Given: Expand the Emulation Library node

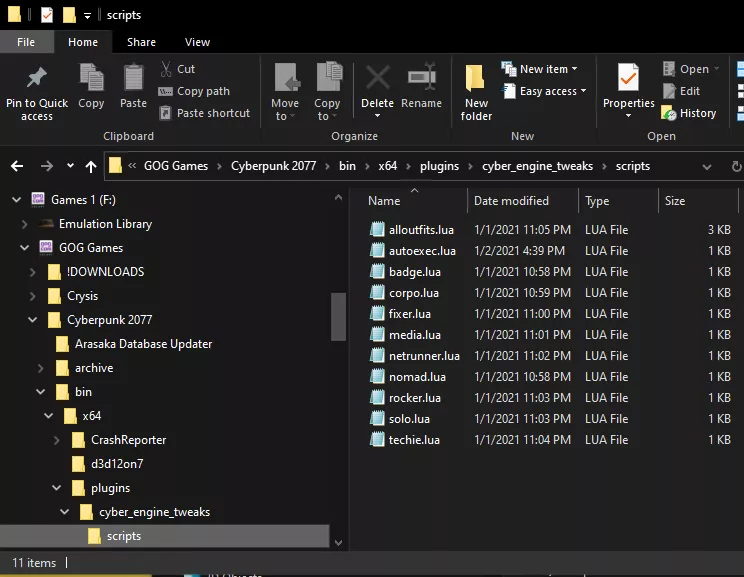Looking at the screenshot, I should [25, 224].
